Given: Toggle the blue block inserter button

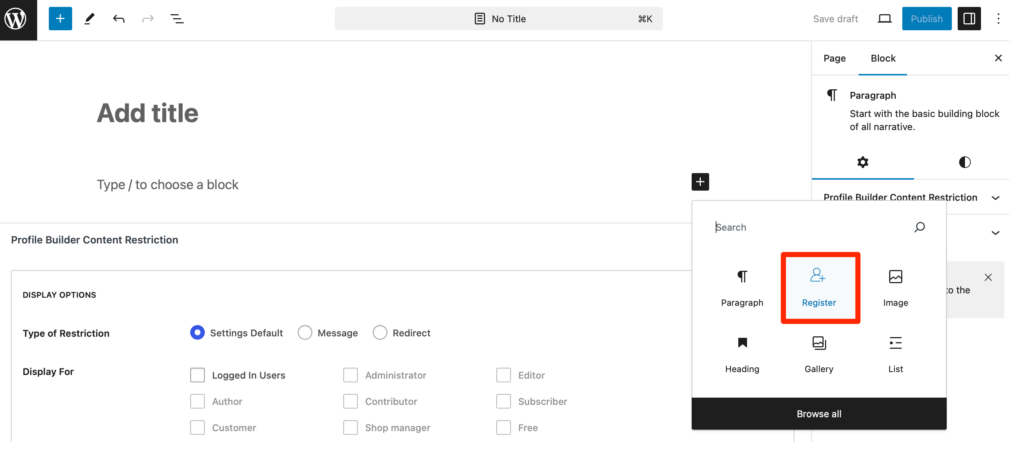Looking at the screenshot, I should pos(60,19).
